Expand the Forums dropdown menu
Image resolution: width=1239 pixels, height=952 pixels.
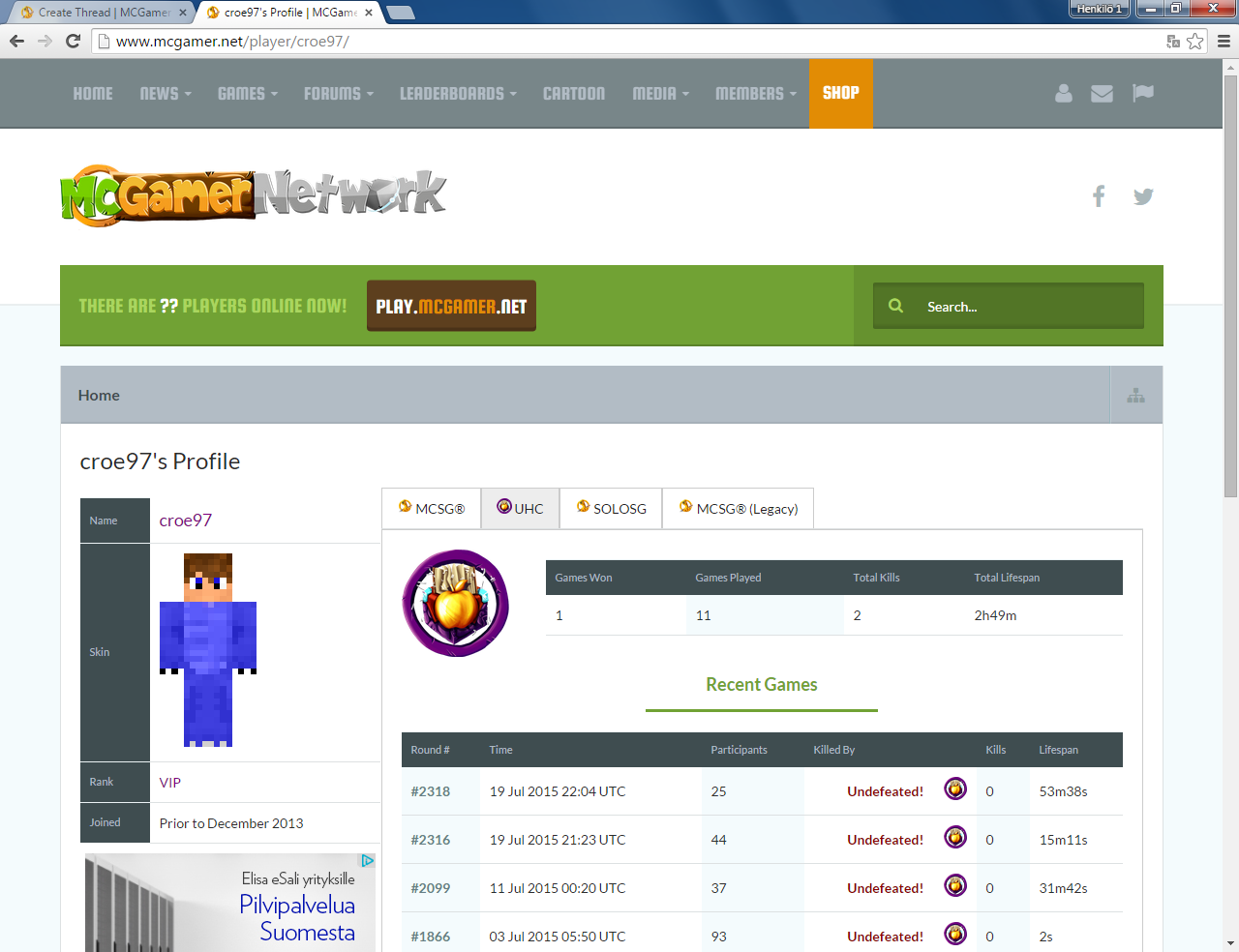point(339,93)
